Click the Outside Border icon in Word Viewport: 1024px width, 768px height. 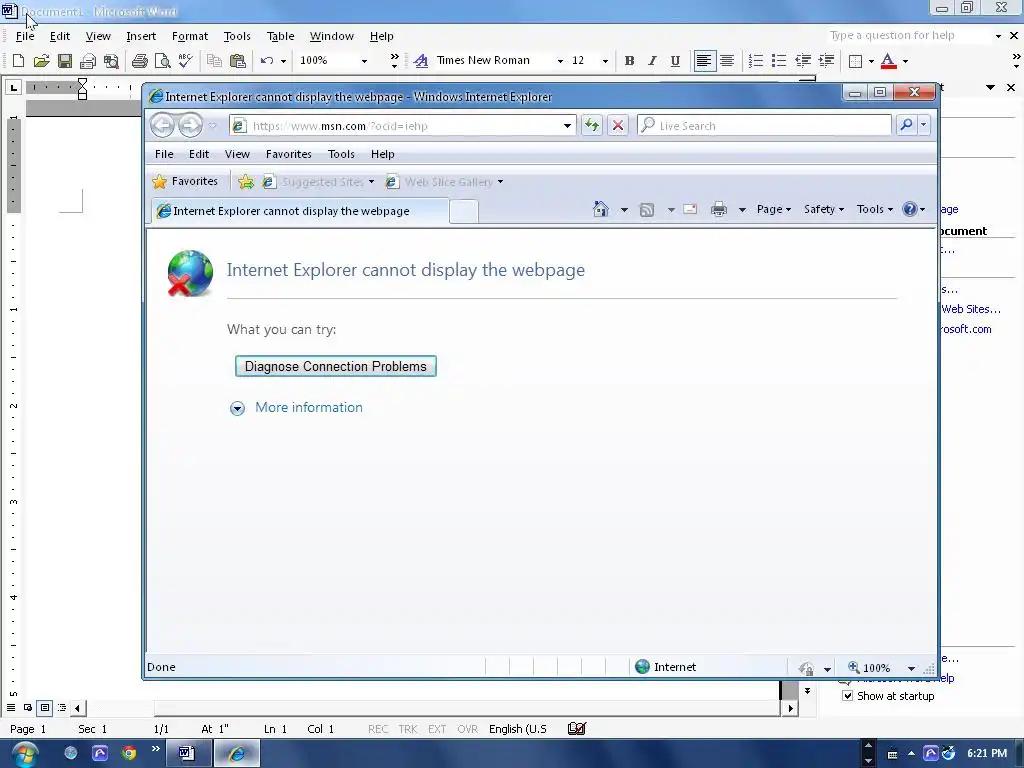pos(855,61)
